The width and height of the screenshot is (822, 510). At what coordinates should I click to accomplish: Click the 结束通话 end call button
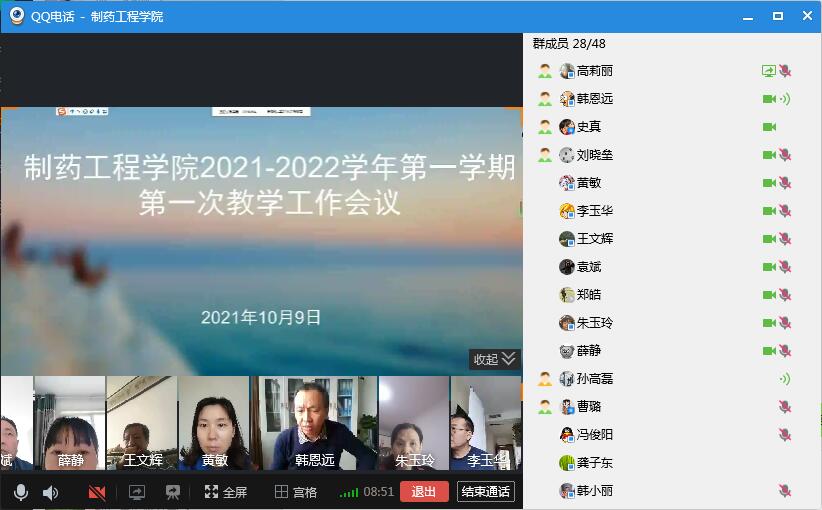pyautogui.click(x=485, y=492)
